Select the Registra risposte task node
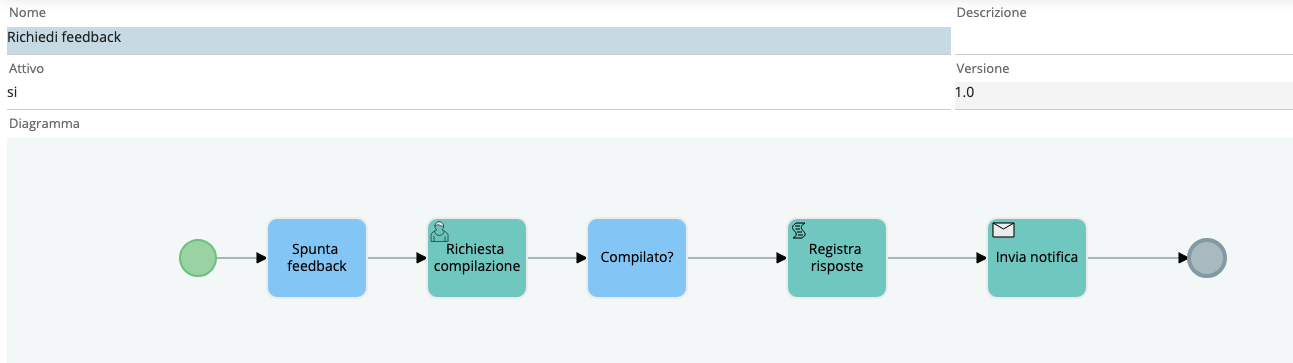The height and width of the screenshot is (363, 1293). 837,258
